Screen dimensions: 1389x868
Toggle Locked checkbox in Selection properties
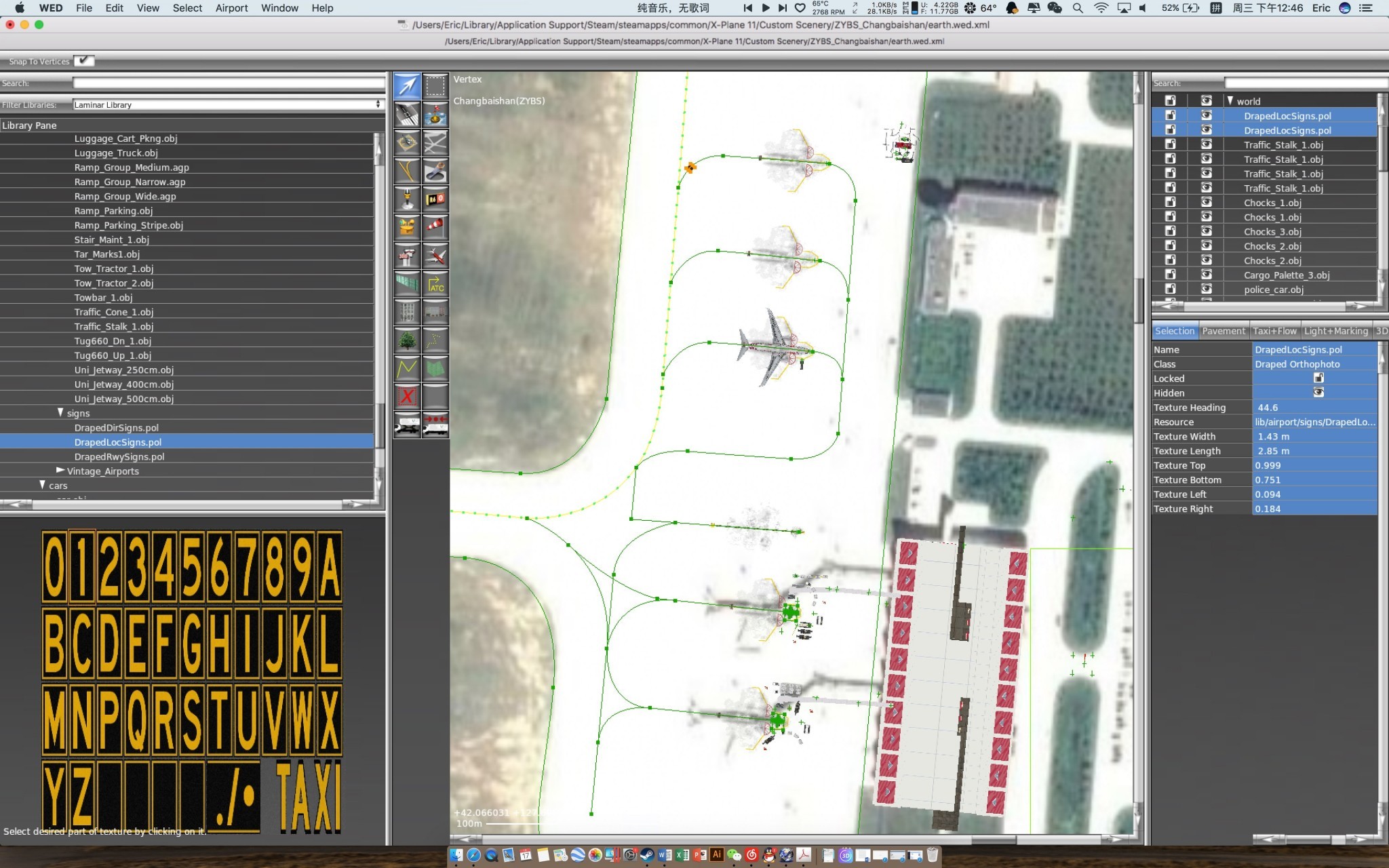coord(1318,378)
